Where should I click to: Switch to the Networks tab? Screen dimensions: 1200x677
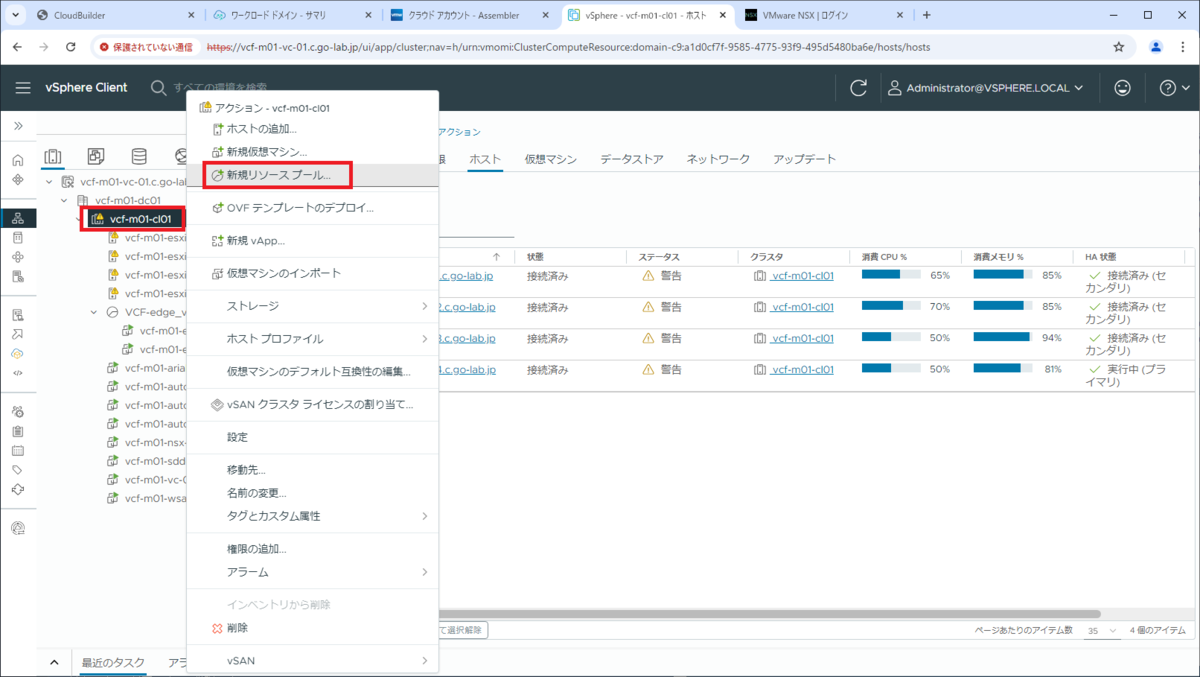click(718, 159)
